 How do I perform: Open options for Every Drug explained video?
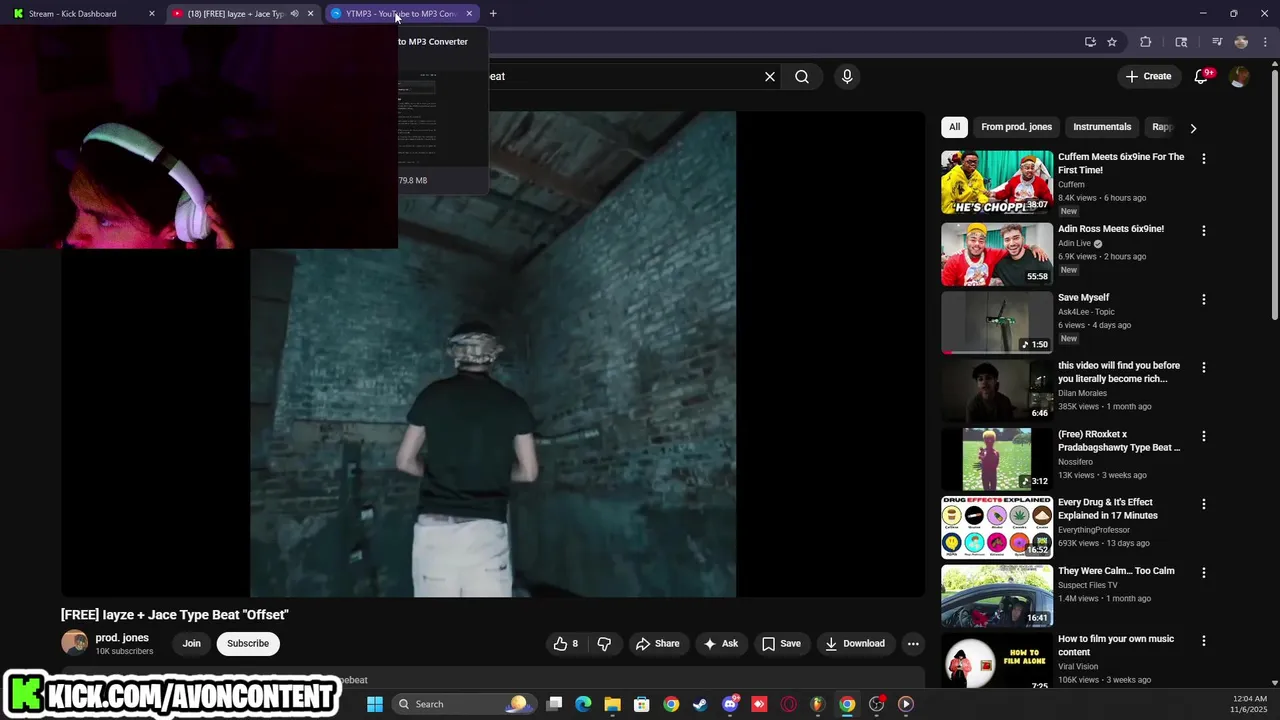coord(1204,505)
